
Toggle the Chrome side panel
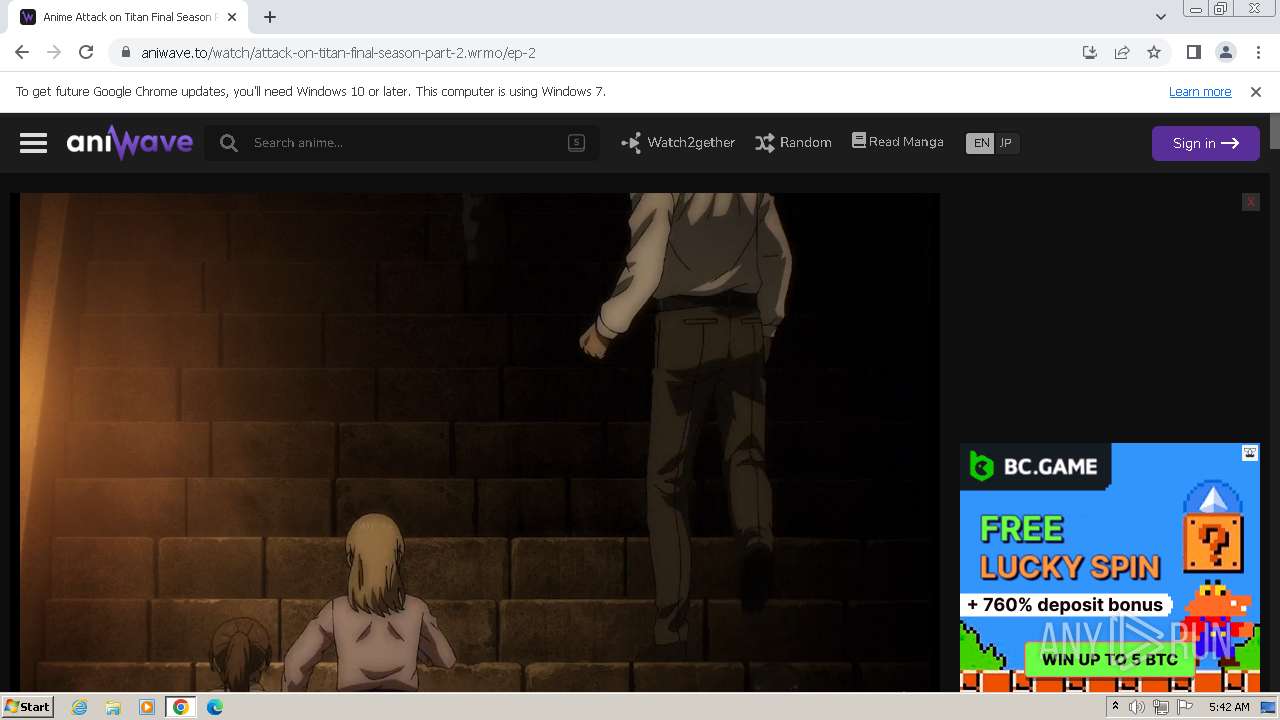pyautogui.click(x=1193, y=52)
